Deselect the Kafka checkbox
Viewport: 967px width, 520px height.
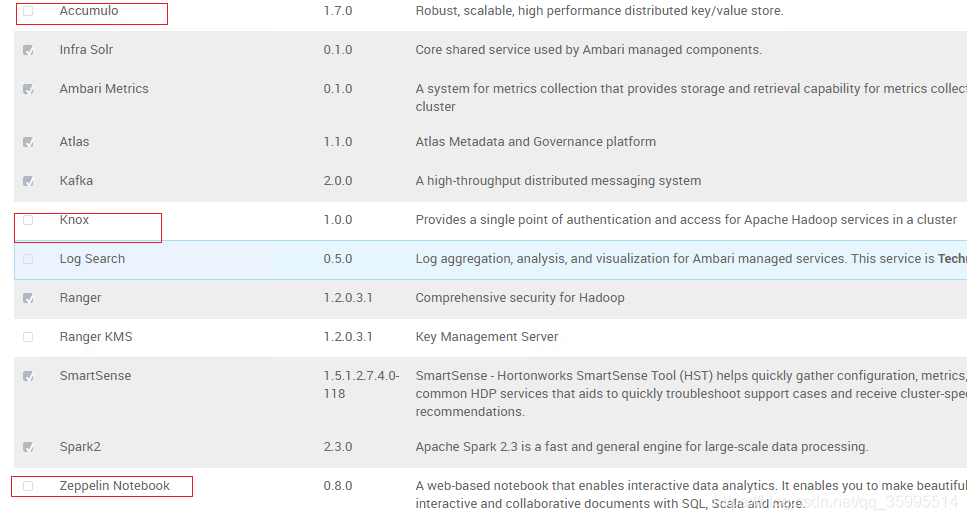tap(28, 181)
